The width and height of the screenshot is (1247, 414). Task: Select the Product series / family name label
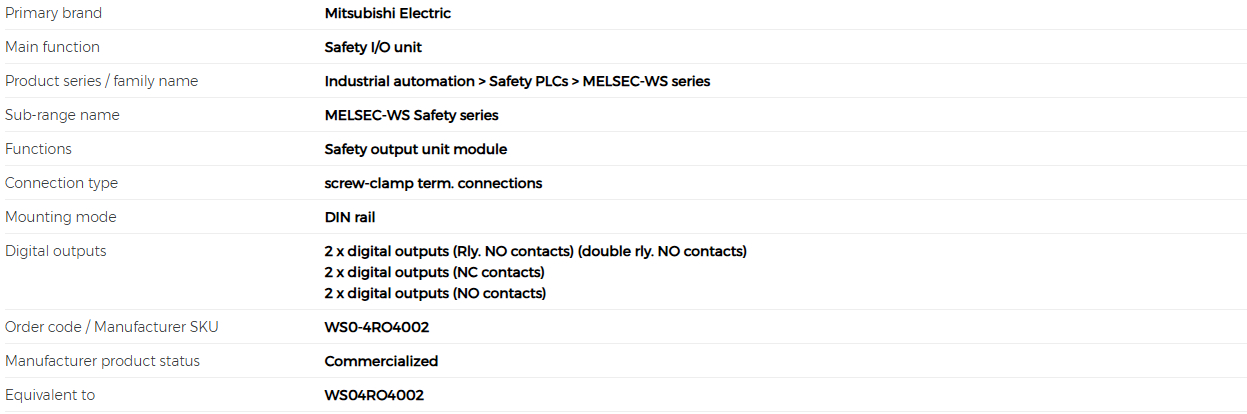coord(102,81)
